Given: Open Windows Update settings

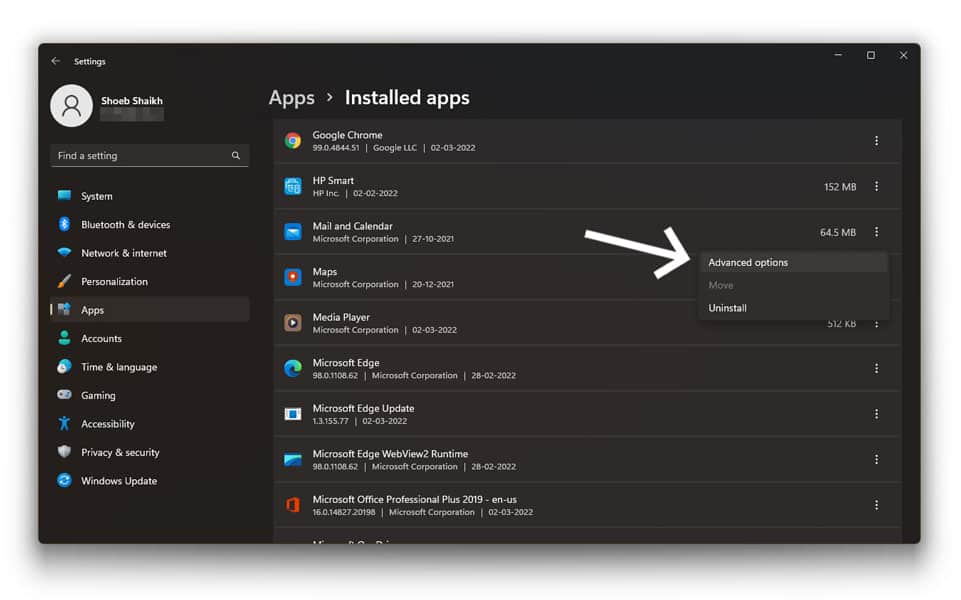Looking at the screenshot, I should pyautogui.click(x=150, y=480).
